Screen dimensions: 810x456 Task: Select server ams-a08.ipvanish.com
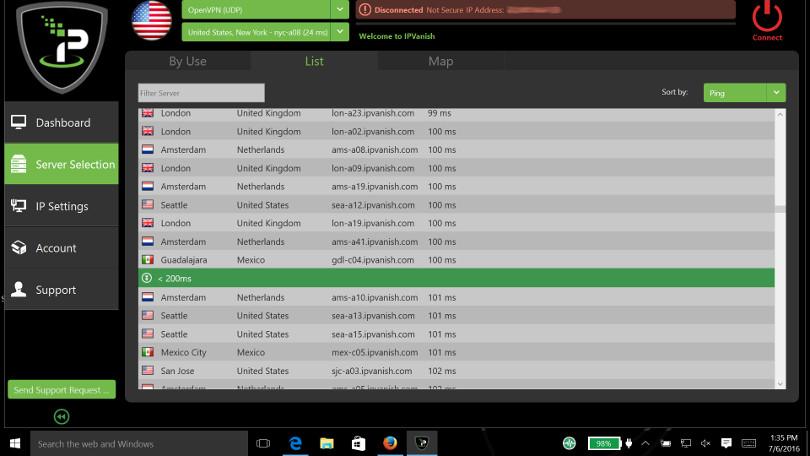click(456, 150)
